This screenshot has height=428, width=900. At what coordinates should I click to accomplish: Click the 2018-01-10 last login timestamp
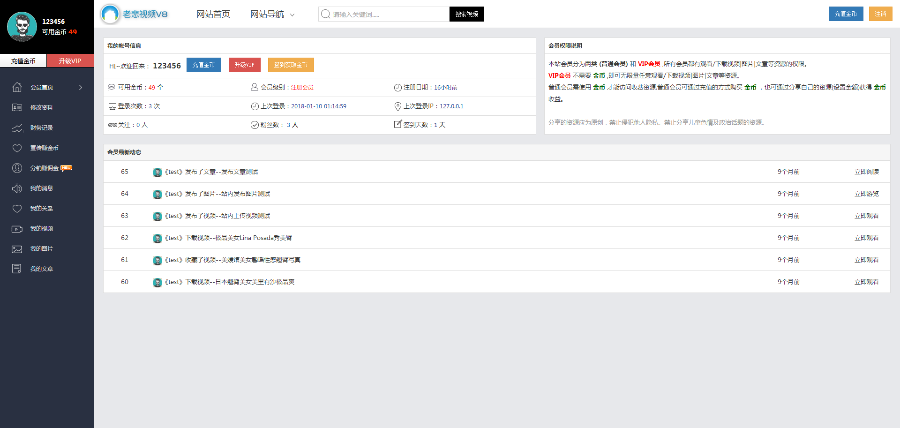pos(319,106)
